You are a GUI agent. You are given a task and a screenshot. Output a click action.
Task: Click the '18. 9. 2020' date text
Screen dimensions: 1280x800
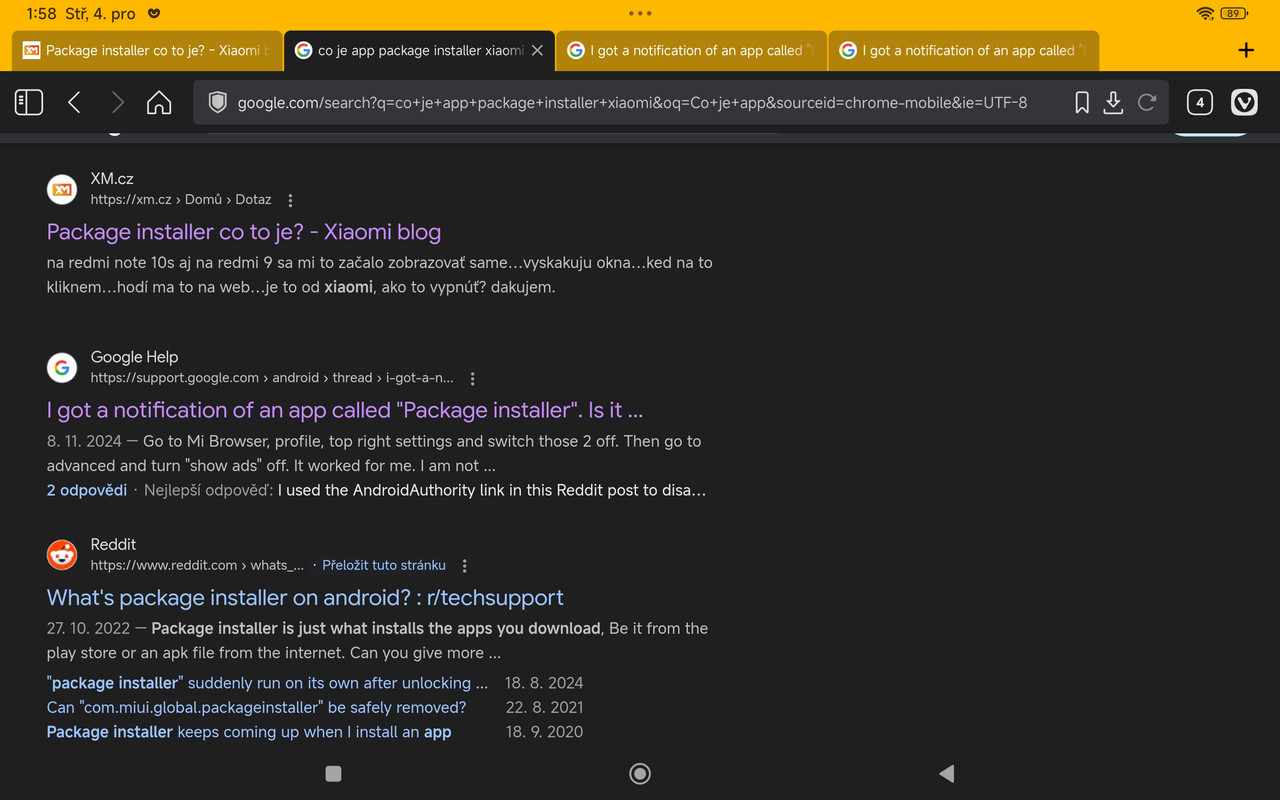tap(544, 732)
